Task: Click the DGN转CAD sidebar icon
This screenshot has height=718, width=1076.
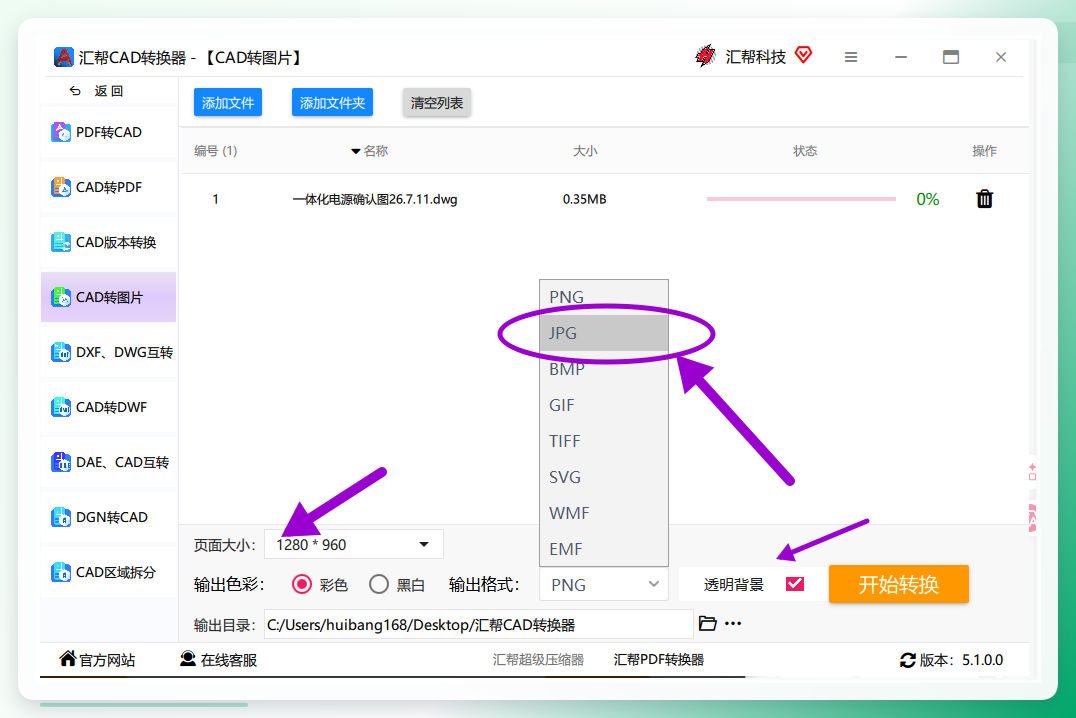Action: click(61, 517)
